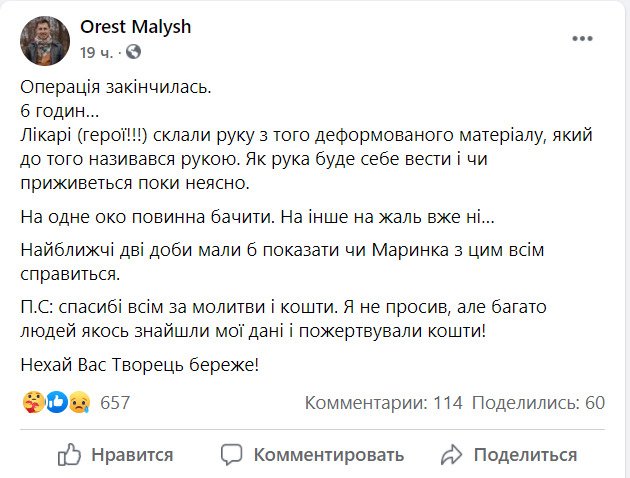Click the thumbs-up icon beside Нравится

click(x=69, y=454)
